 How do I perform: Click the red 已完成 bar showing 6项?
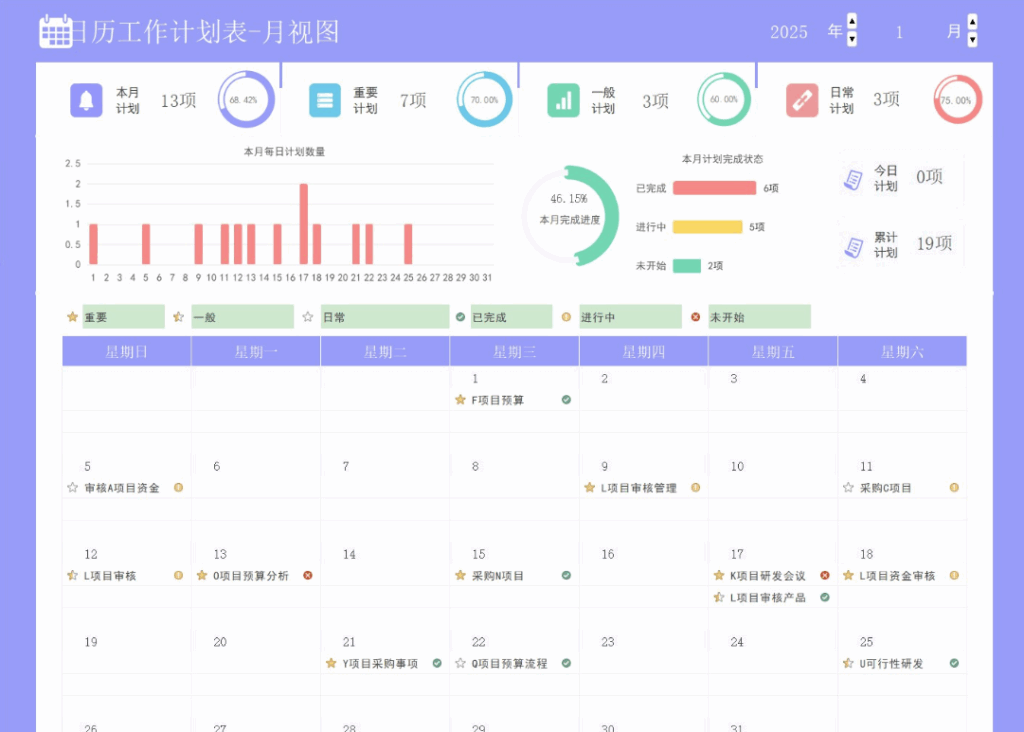tap(714, 188)
